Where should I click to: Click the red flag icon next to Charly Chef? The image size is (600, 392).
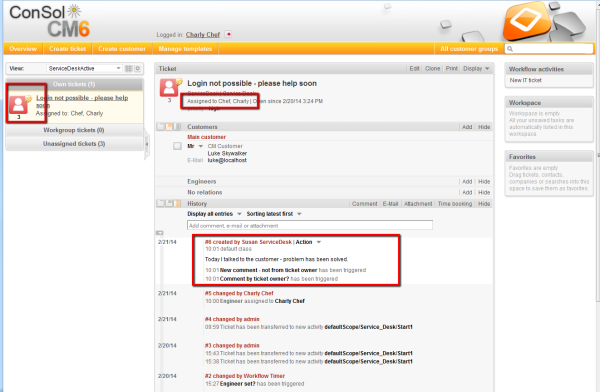point(228,34)
